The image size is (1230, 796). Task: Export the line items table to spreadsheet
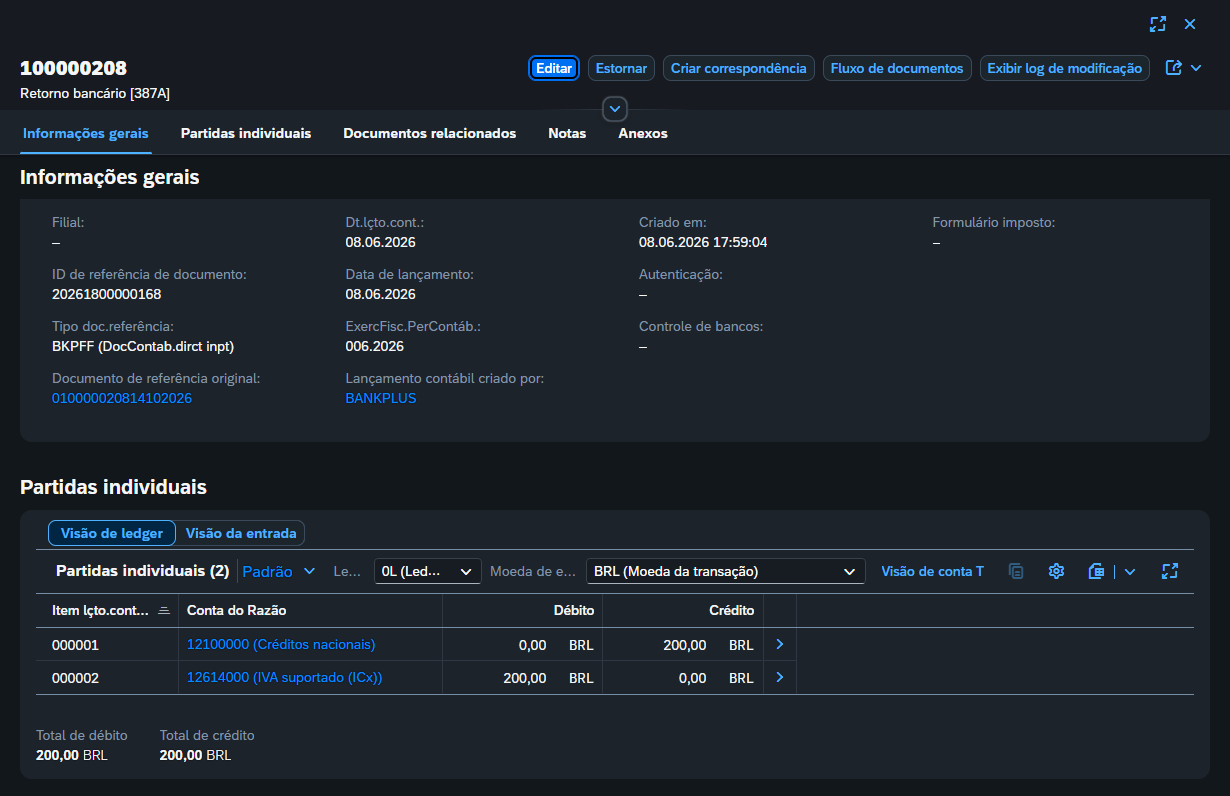tap(1096, 571)
